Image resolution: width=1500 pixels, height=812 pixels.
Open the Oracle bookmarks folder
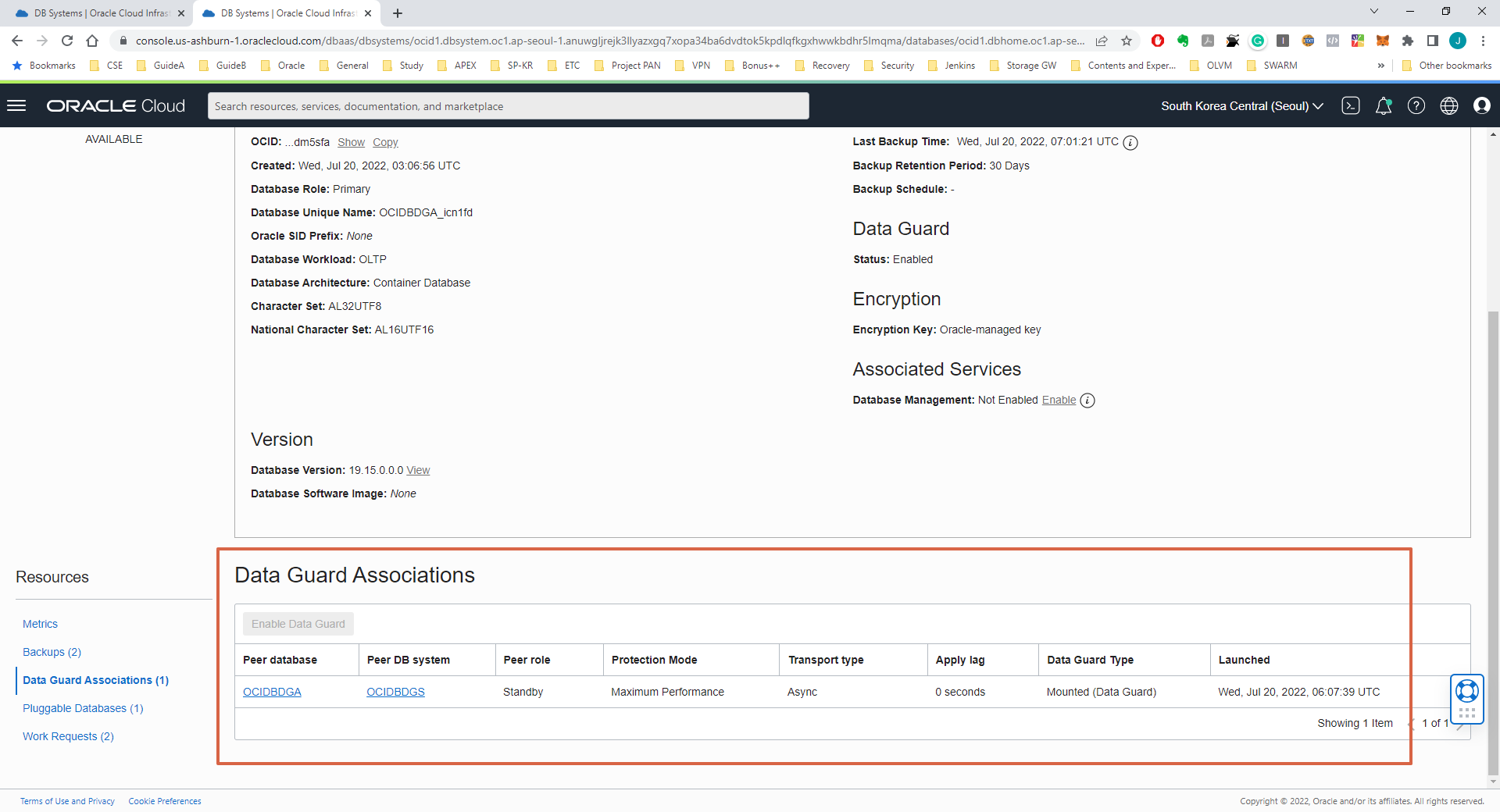click(283, 66)
